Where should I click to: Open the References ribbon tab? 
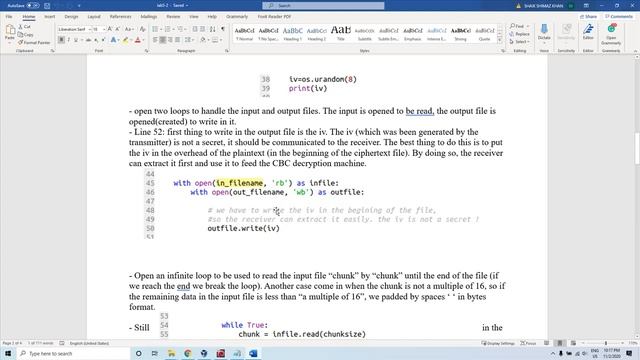coord(120,17)
